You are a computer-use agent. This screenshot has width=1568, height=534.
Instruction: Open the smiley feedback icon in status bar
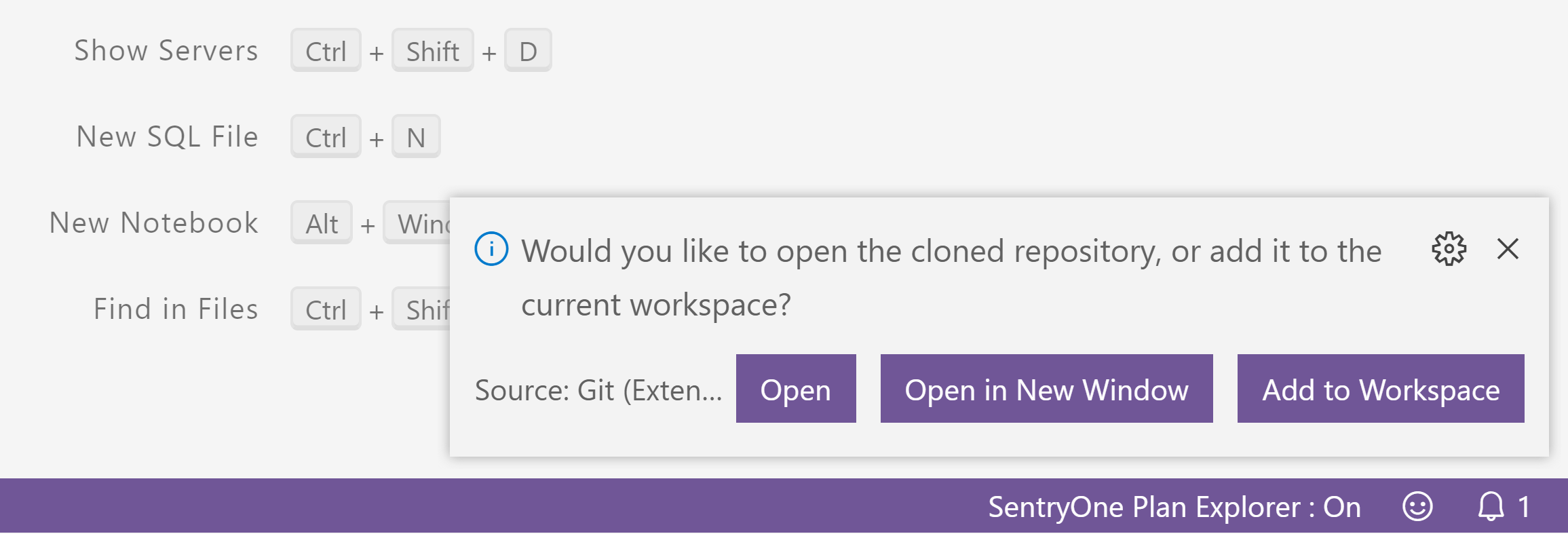tap(1417, 507)
